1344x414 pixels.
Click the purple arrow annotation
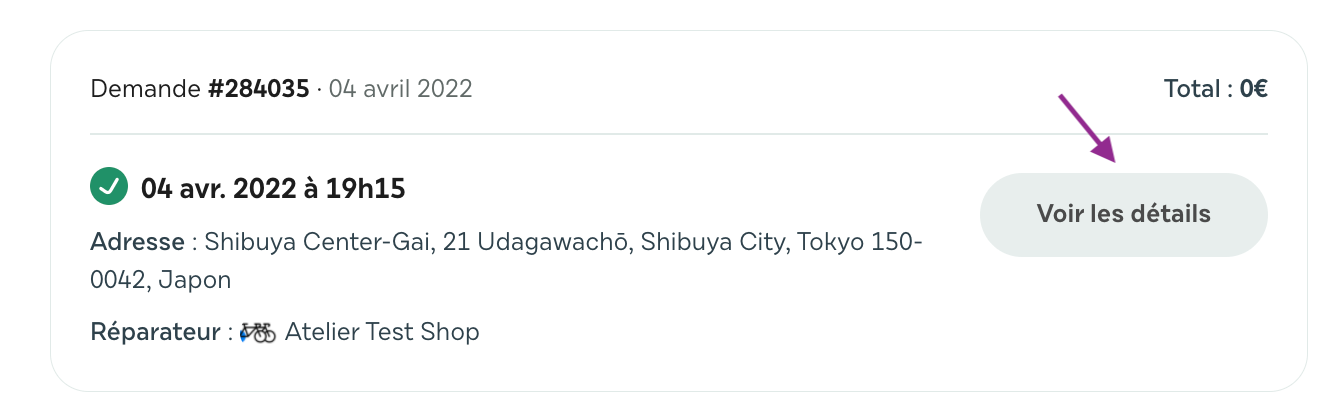(1086, 127)
